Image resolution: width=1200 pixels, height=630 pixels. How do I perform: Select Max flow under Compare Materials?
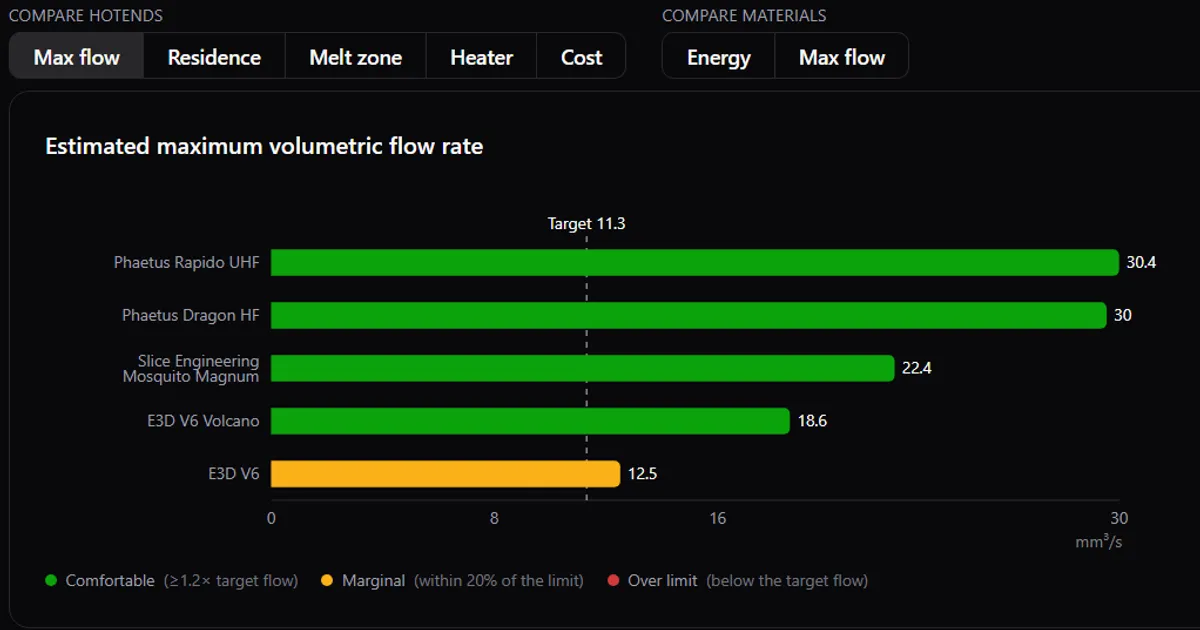(x=842, y=56)
